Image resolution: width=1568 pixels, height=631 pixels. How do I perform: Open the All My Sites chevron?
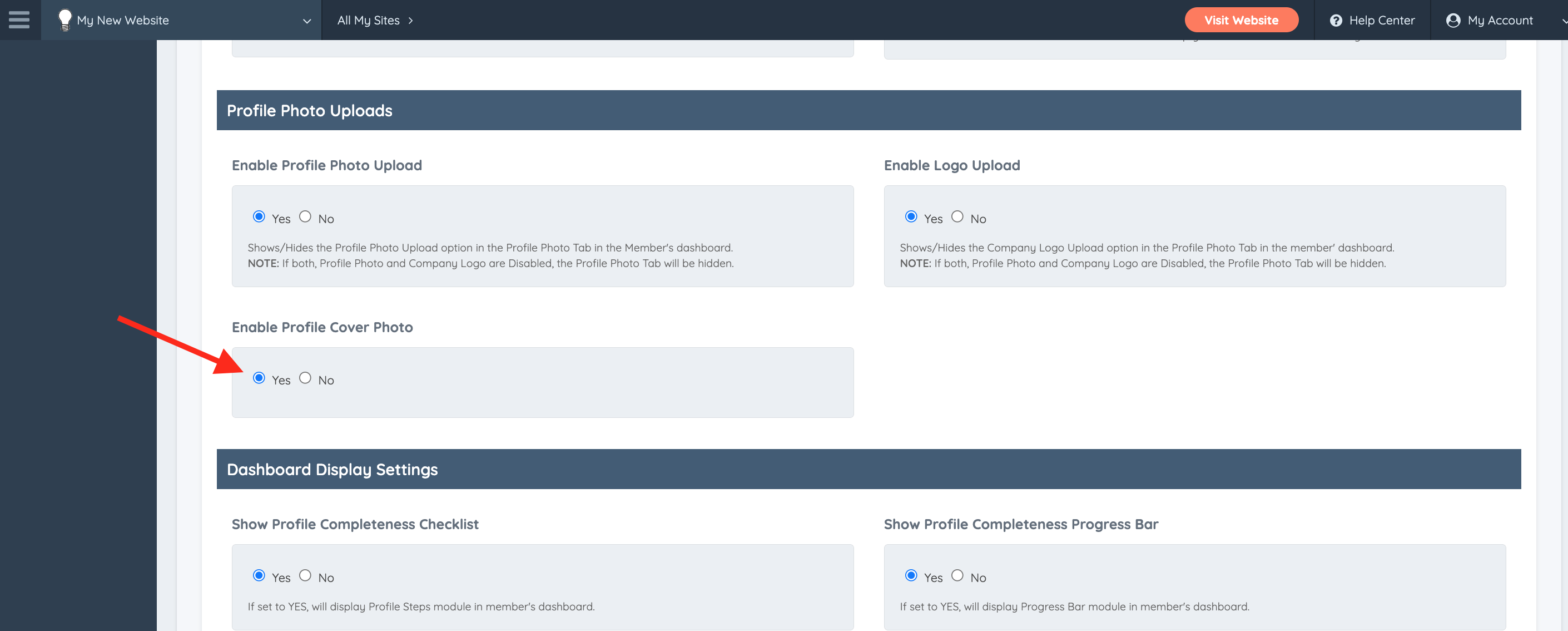[x=411, y=21]
